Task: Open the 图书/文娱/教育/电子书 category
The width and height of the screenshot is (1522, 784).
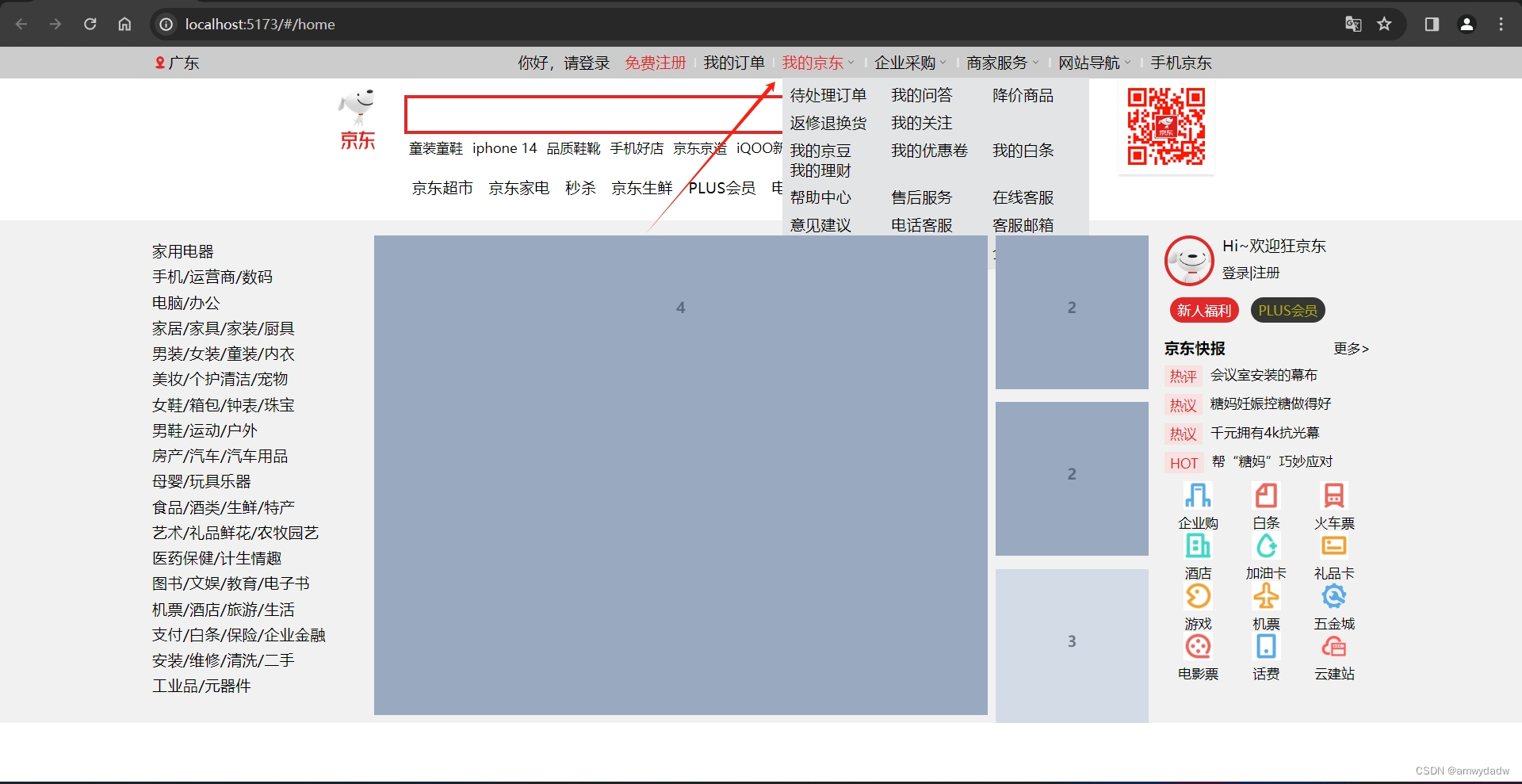Action: 231,583
